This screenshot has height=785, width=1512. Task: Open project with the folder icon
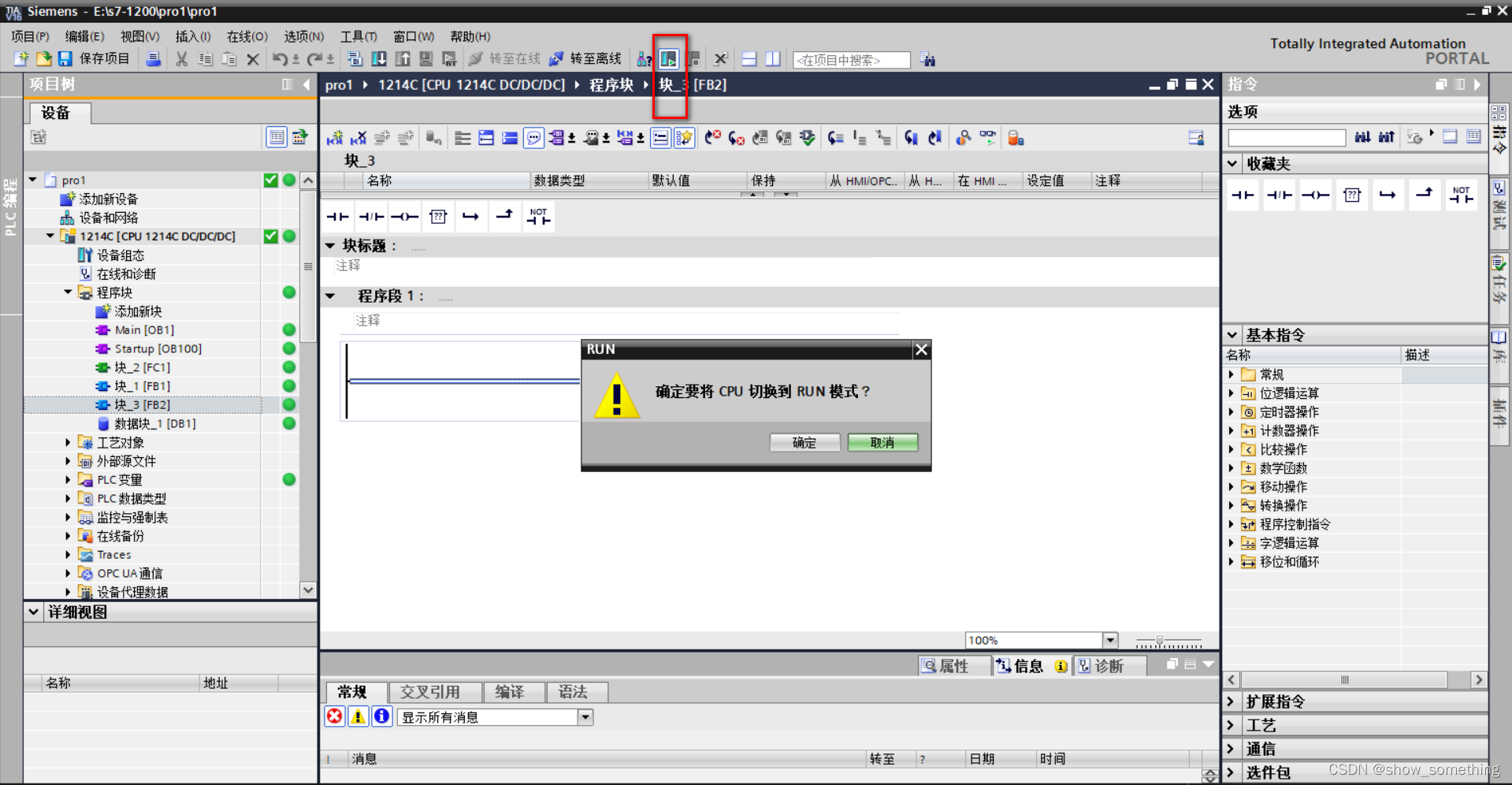pyautogui.click(x=43, y=59)
